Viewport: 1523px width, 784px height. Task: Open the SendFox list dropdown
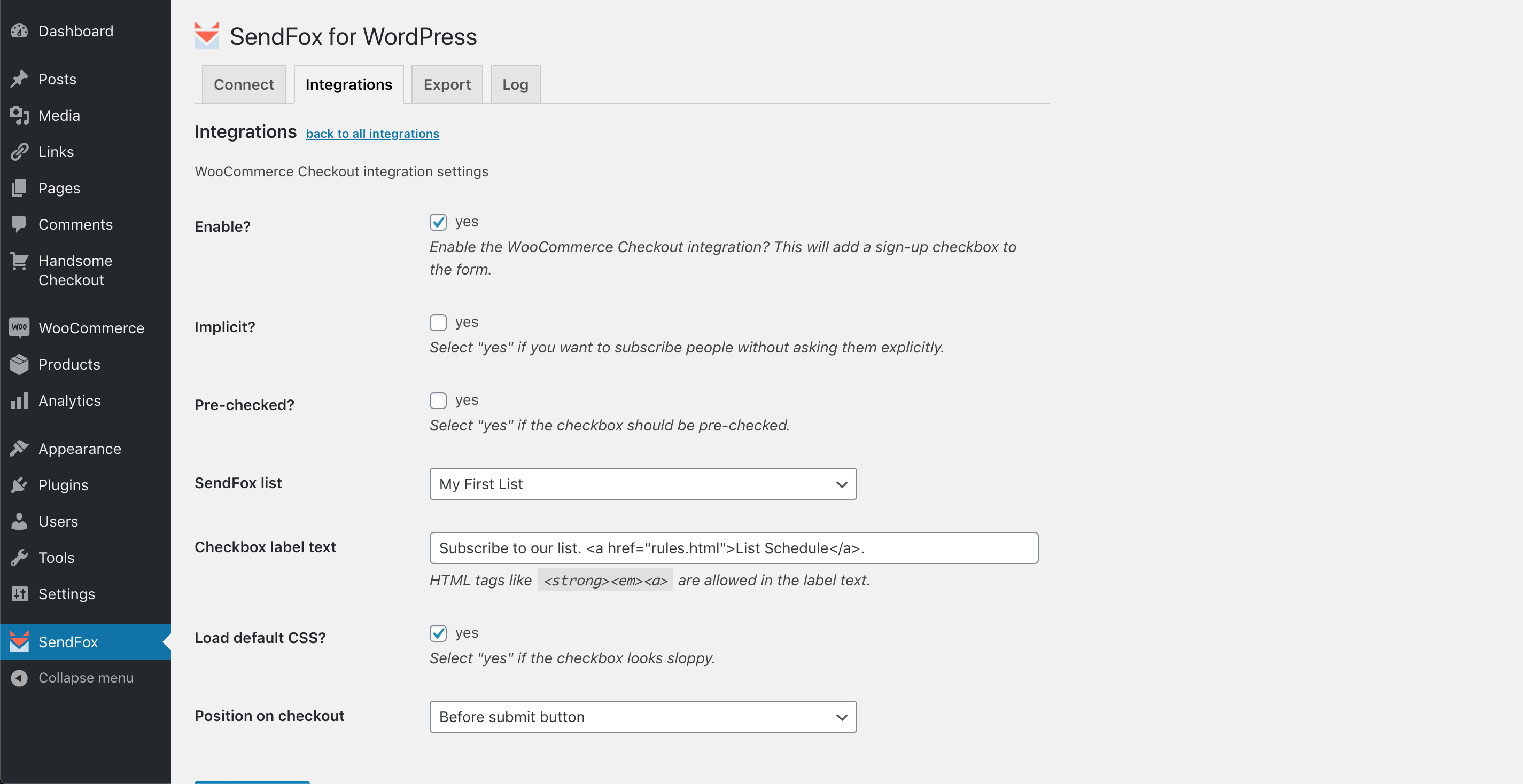tap(643, 484)
